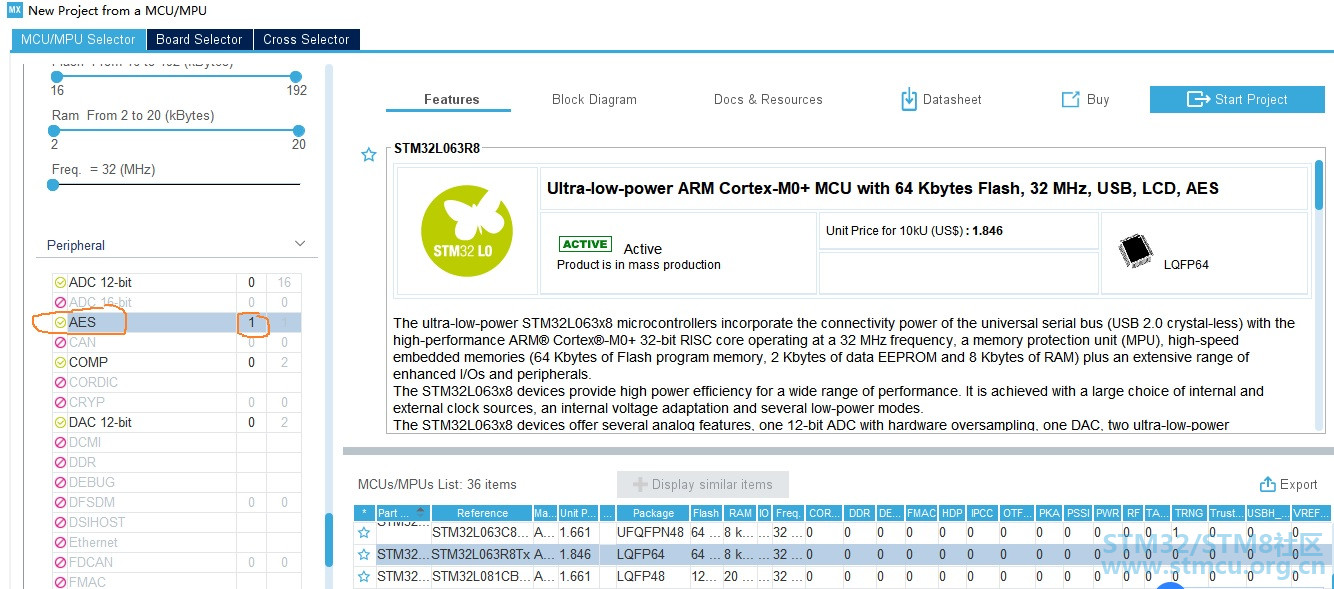Image resolution: width=1334 pixels, height=589 pixels.
Task: Click the TRNG column header
Action: pyautogui.click(x=1189, y=513)
